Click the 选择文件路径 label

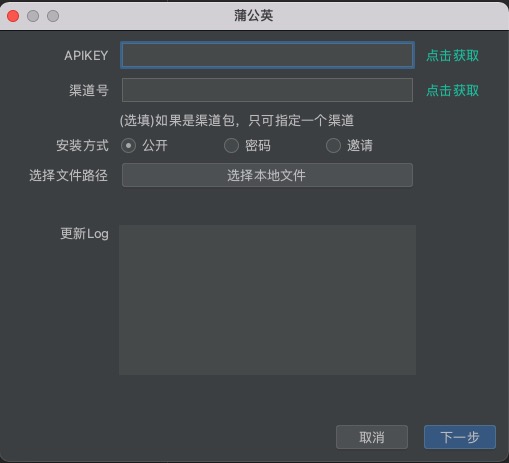[x=69, y=175]
